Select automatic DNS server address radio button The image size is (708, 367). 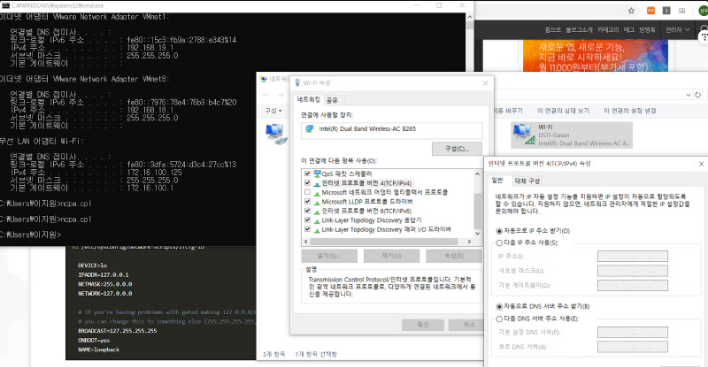pos(499,307)
